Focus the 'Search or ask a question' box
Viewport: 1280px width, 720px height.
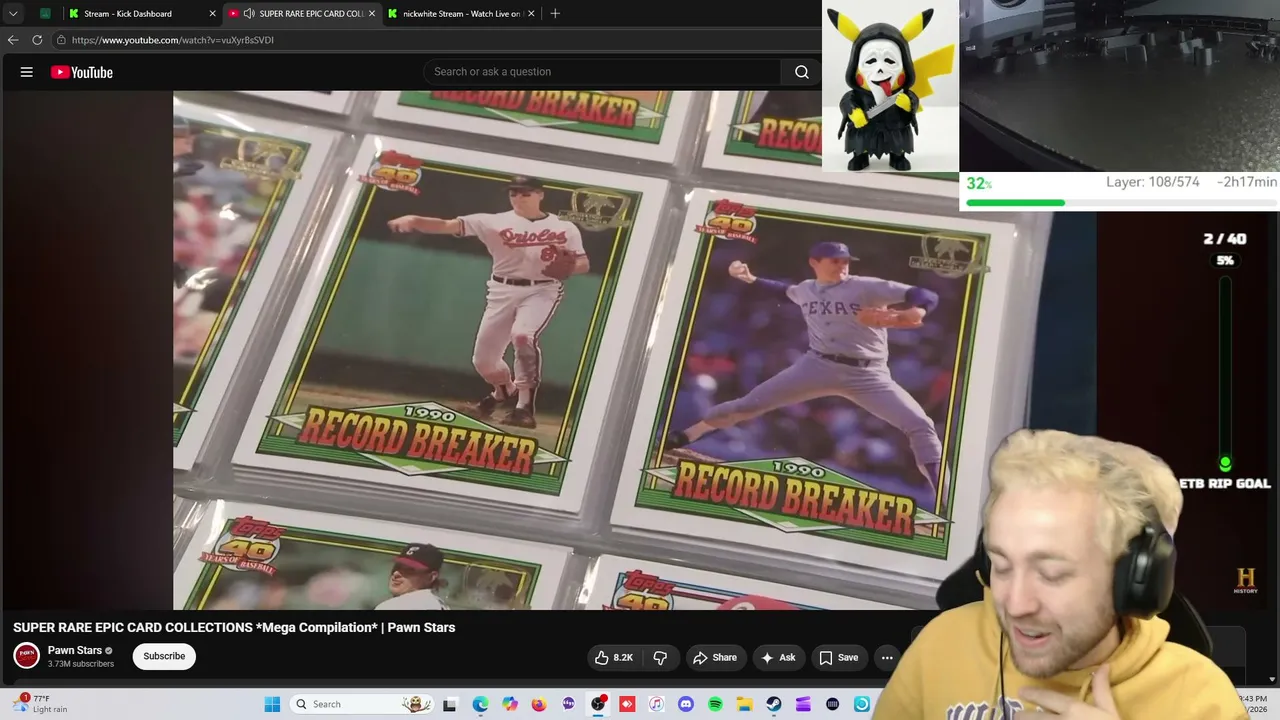click(603, 72)
